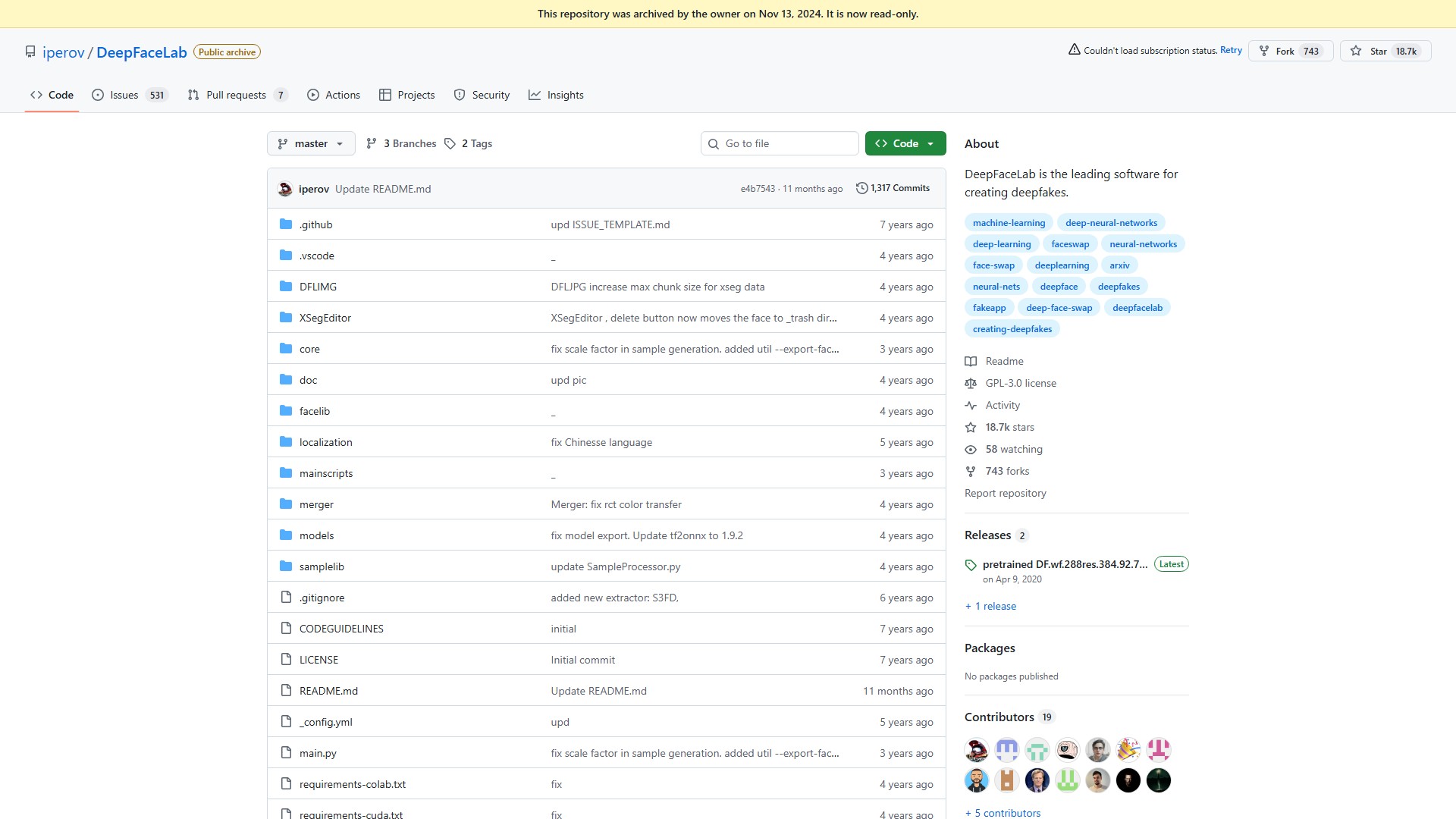
Task: Open the Pull requests tab
Action: pyautogui.click(x=236, y=95)
